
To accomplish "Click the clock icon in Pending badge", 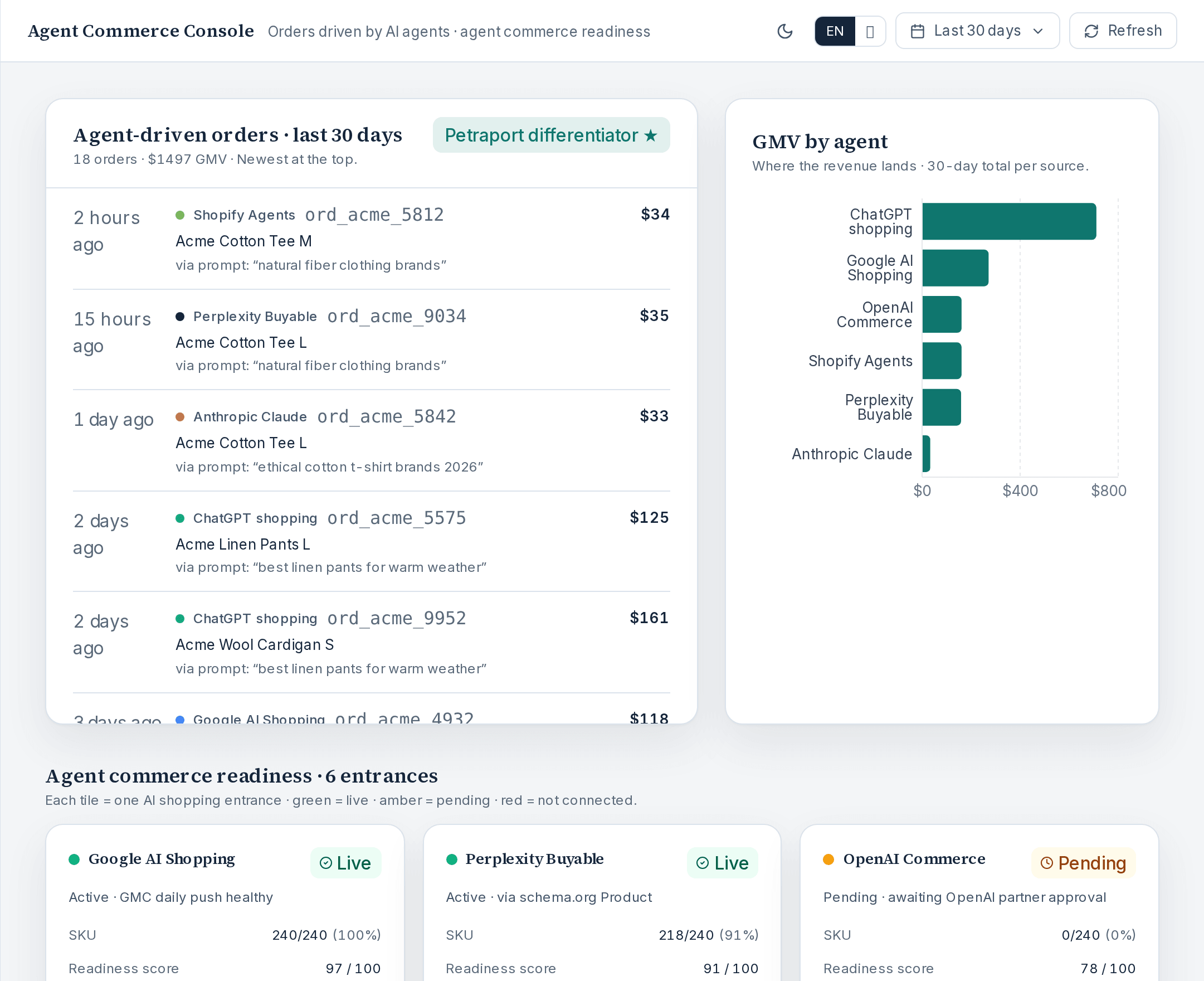I will tap(1046, 863).
